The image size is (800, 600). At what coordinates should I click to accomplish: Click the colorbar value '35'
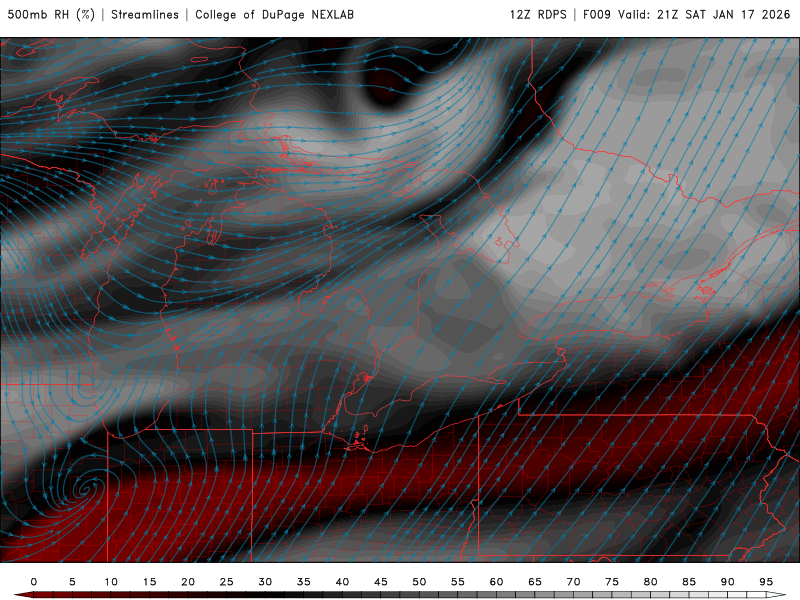(x=304, y=582)
